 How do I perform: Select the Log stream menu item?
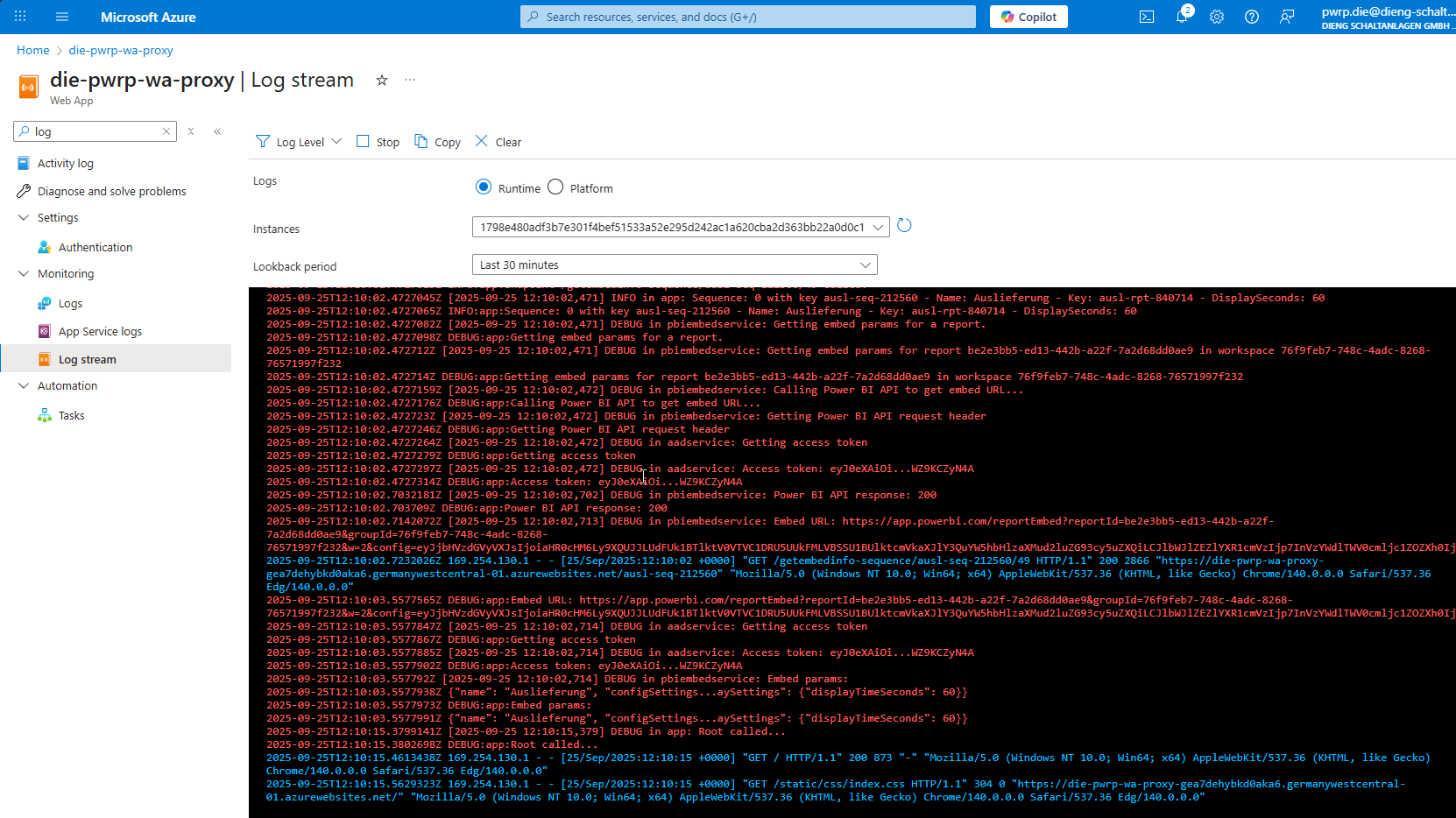tap(116, 359)
